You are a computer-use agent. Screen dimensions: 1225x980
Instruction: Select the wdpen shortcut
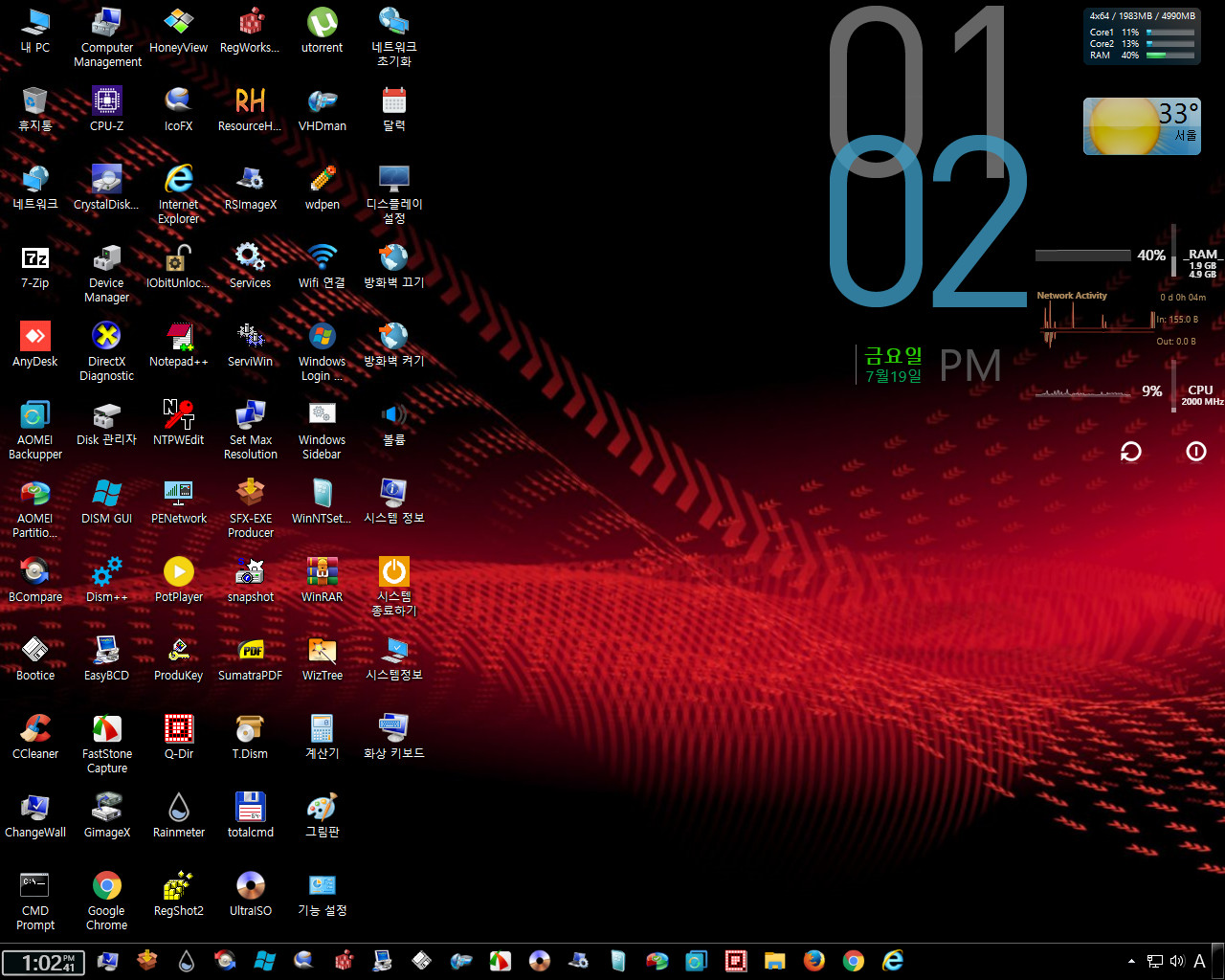coord(322,188)
